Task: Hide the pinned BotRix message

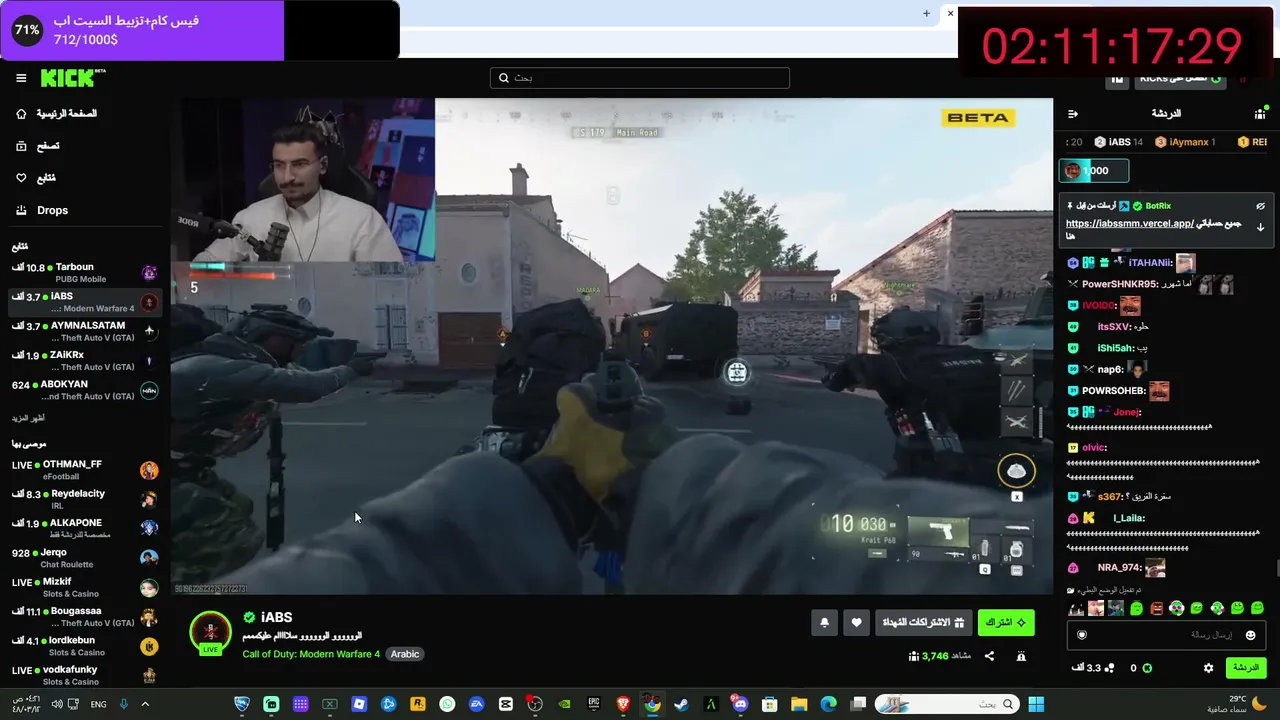Action: tap(1260, 206)
